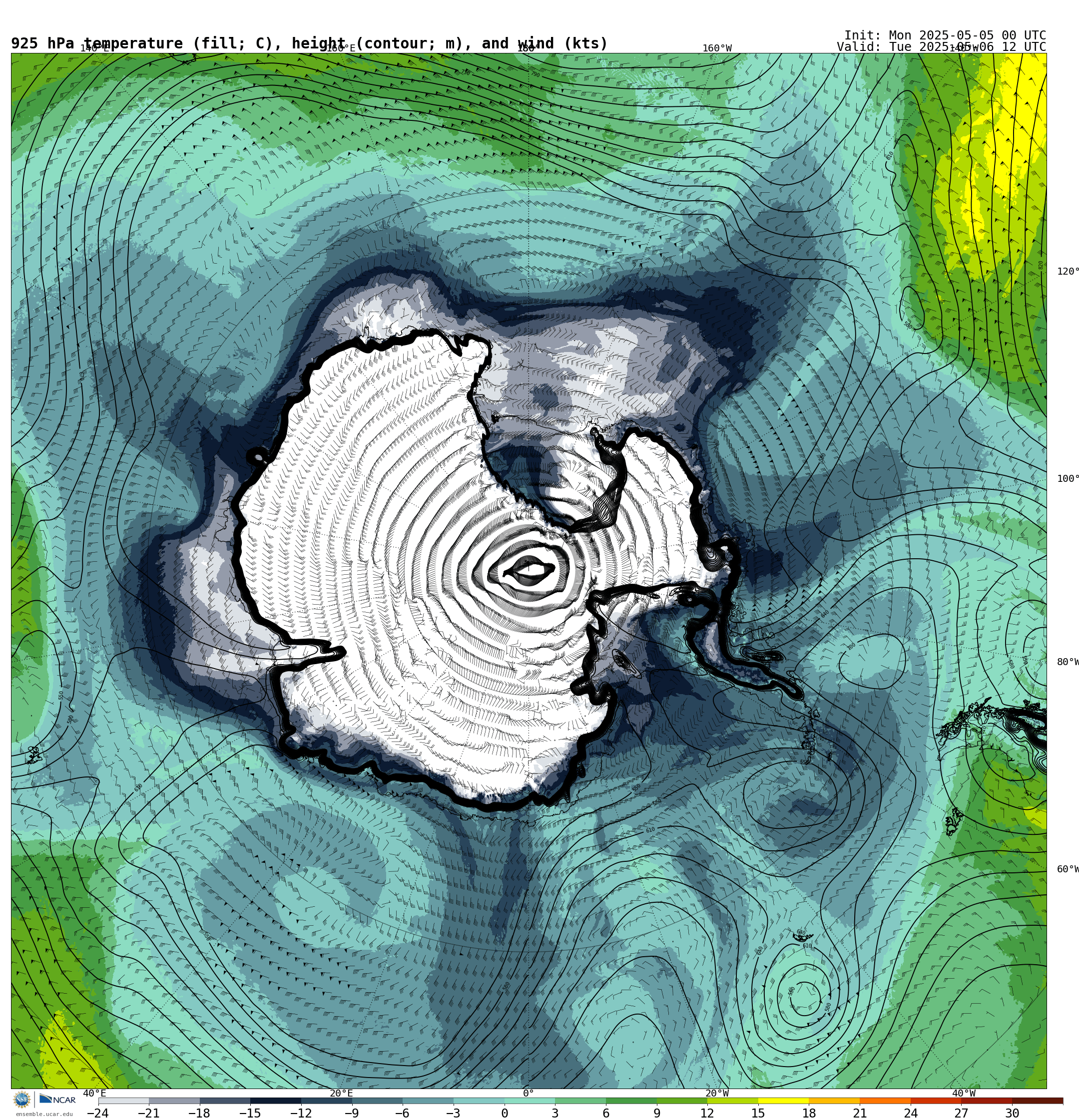This screenshot has width=1079, height=1120.
Task: Click the 100° longitude label on right edge
Action: coord(1068,479)
